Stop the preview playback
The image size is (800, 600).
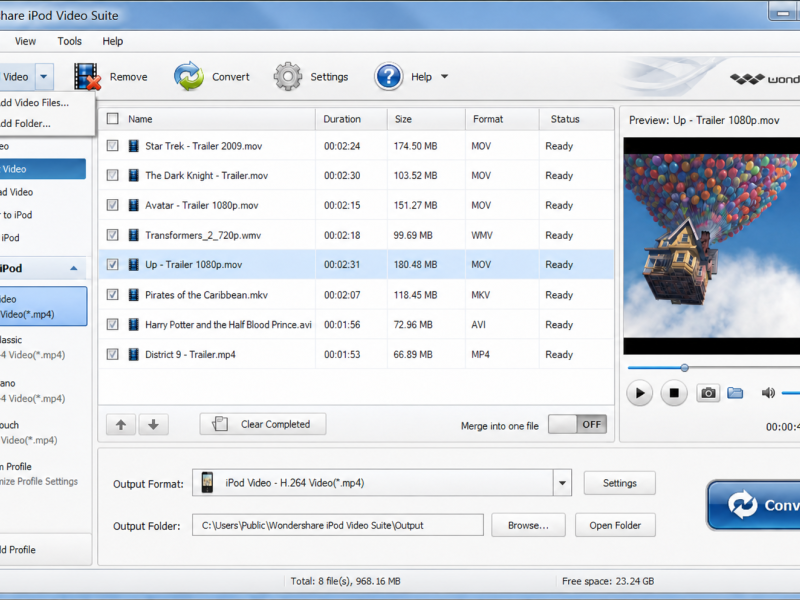[x=674, y=393]
